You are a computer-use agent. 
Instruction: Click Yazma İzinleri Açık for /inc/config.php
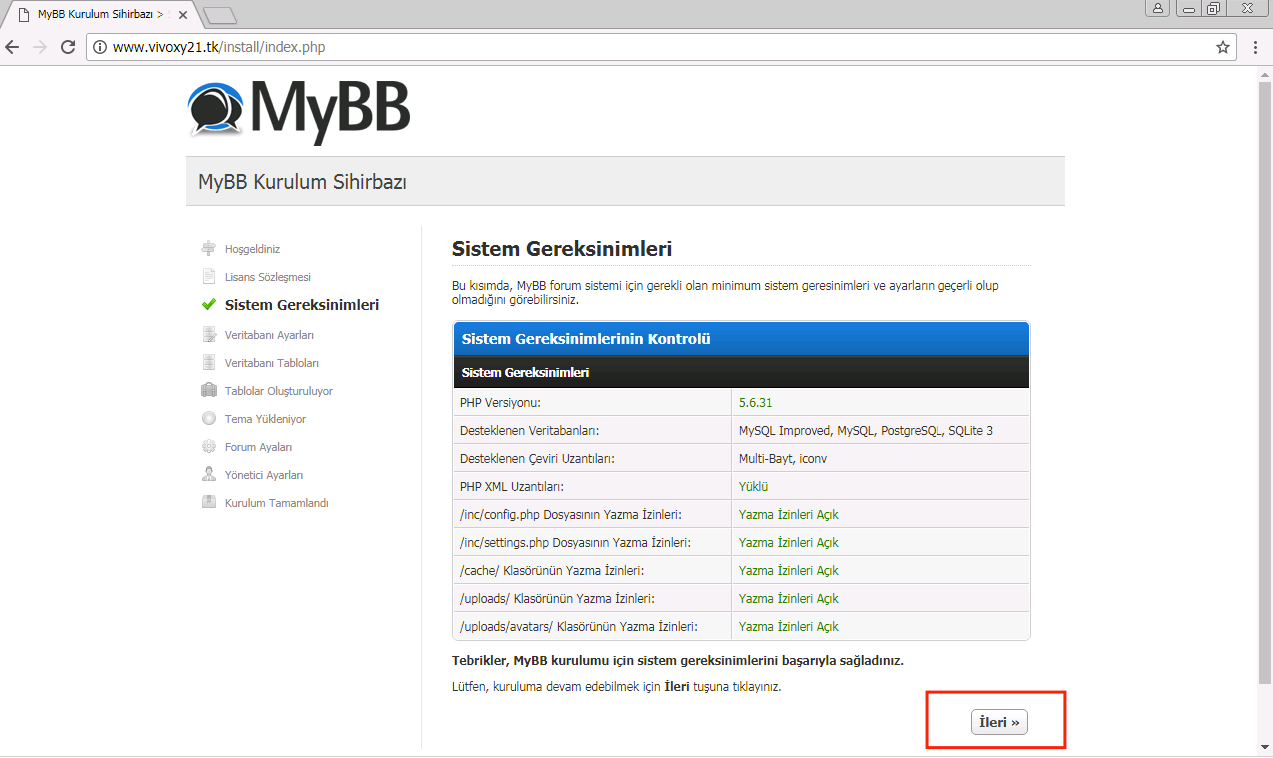click(x=789, y=515)
